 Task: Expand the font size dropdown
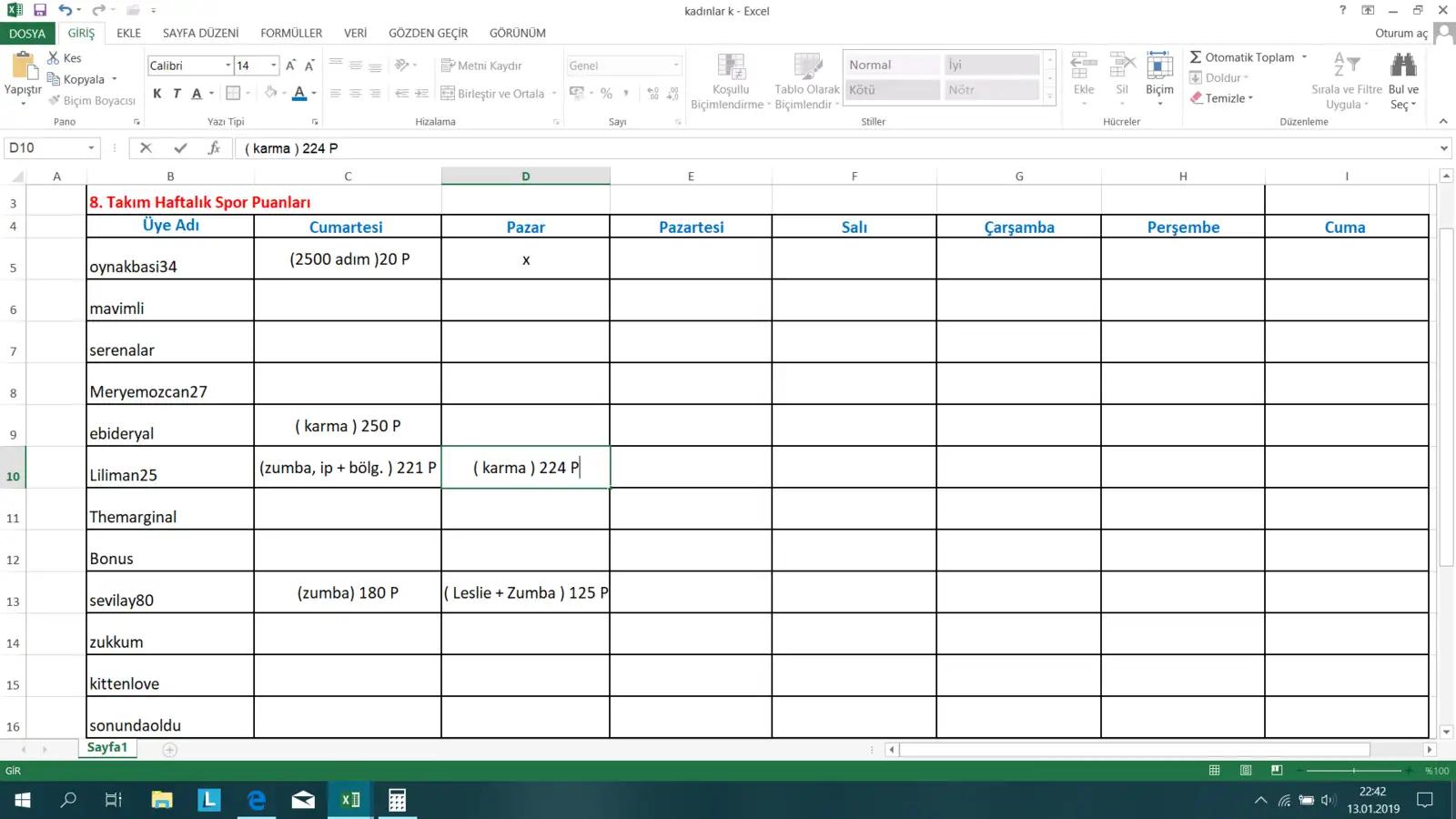pyautogui.click(x=273, y=66)
